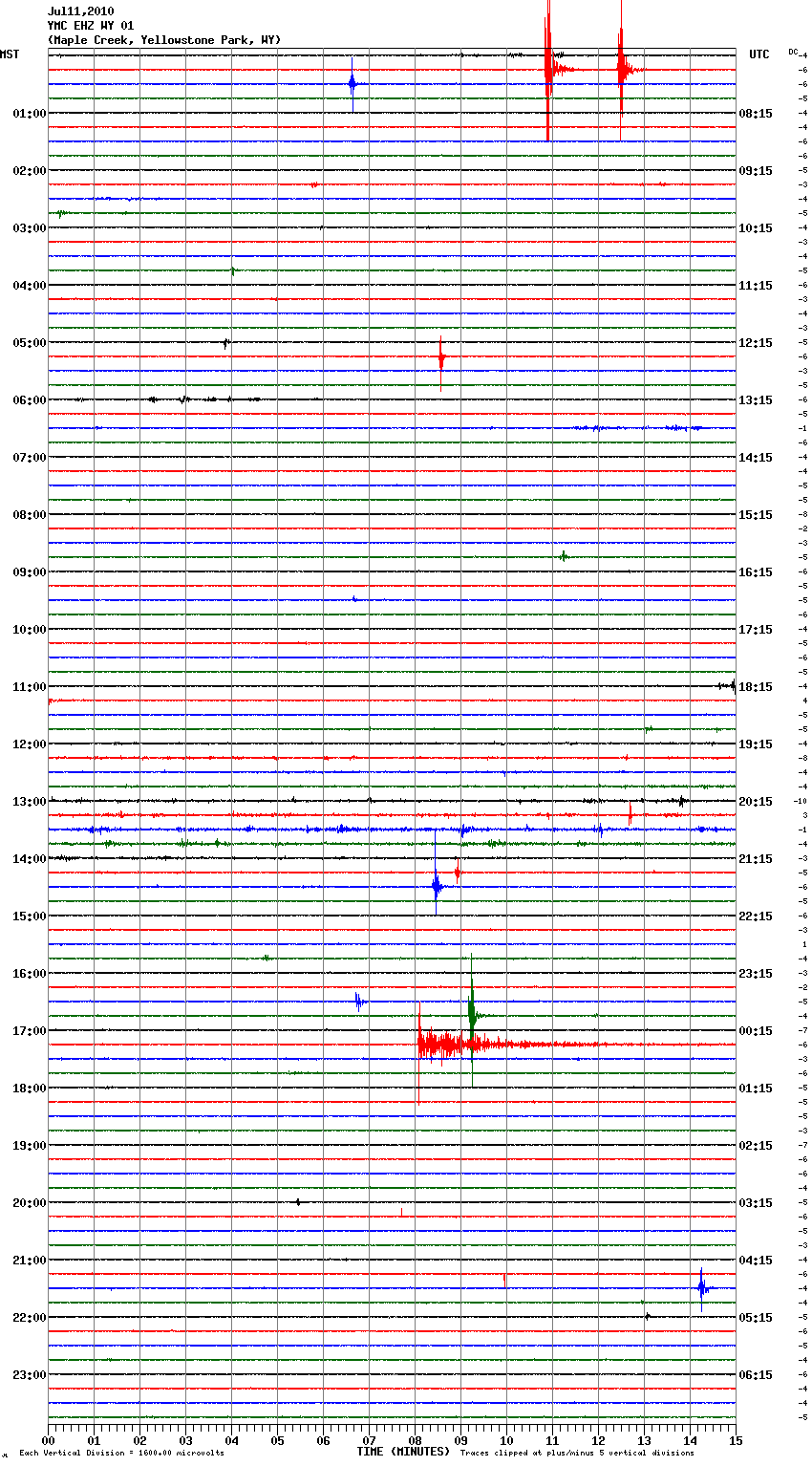Click the 15:15 UTC time label
Screen dimensions: 812x1466
(756, 514)
